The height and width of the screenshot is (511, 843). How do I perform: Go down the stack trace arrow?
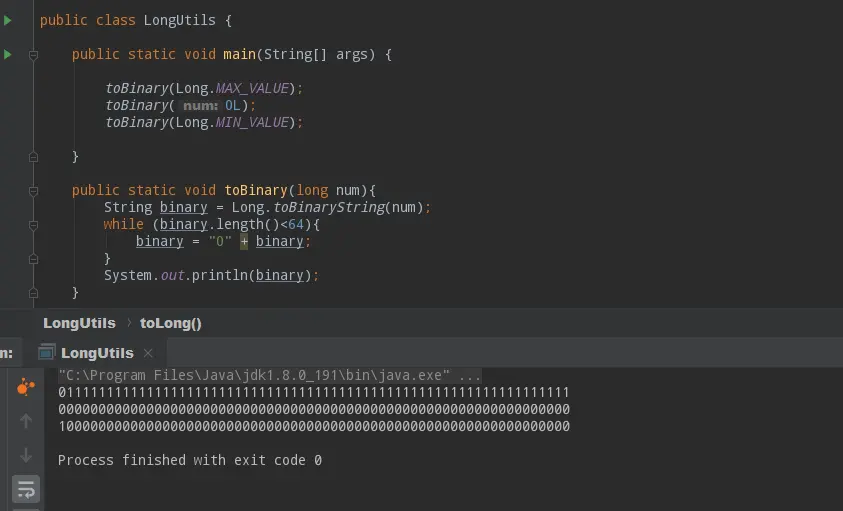tap(26, 455)
